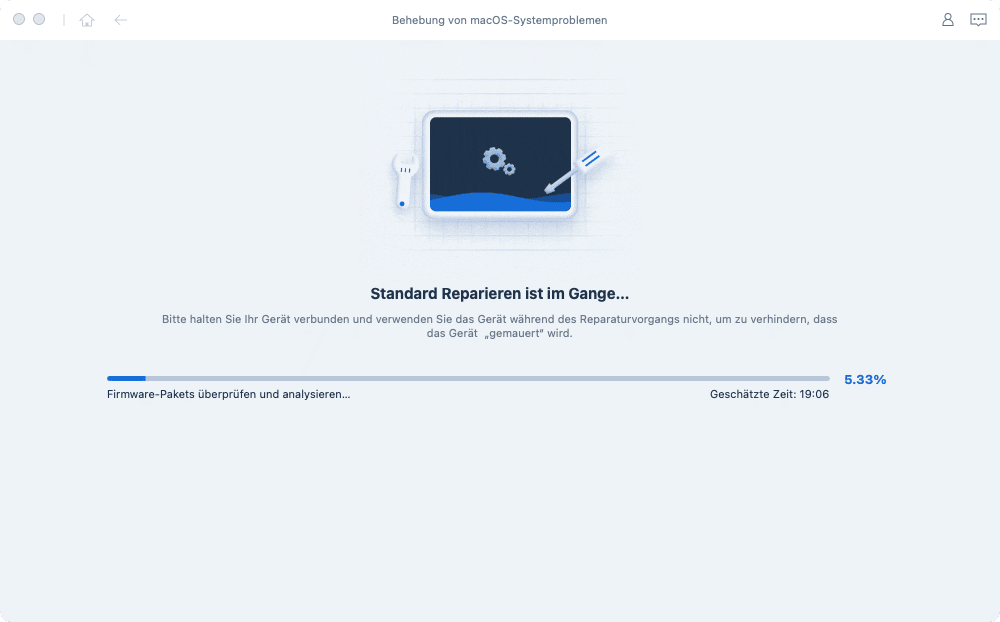The width and height of the screenshot is (1000, 622).
Task: Click the 'Standard Reparieren ist im Gange...' heading
Action: point(499,294)
